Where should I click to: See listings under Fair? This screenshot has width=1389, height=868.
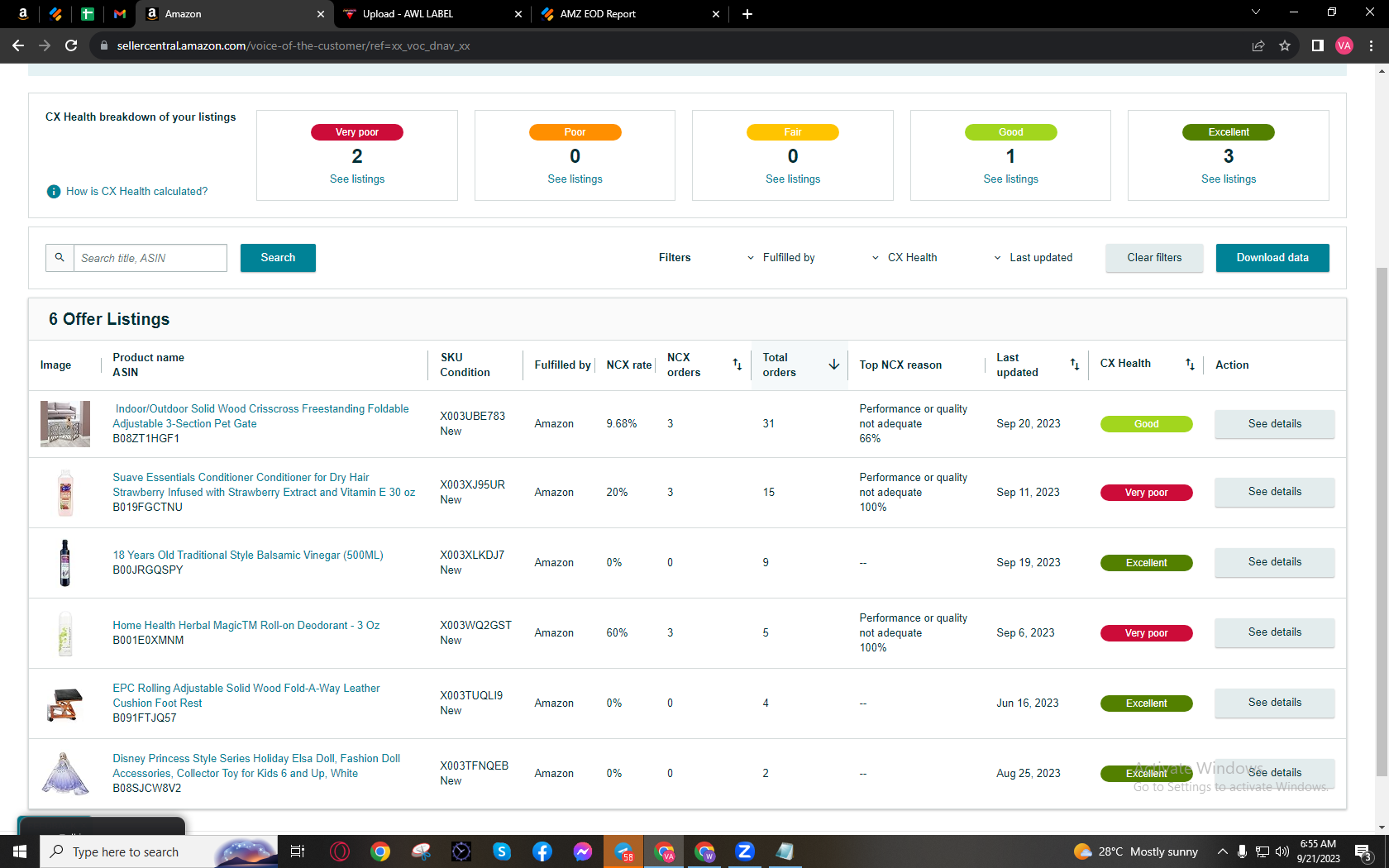(793, 179)
